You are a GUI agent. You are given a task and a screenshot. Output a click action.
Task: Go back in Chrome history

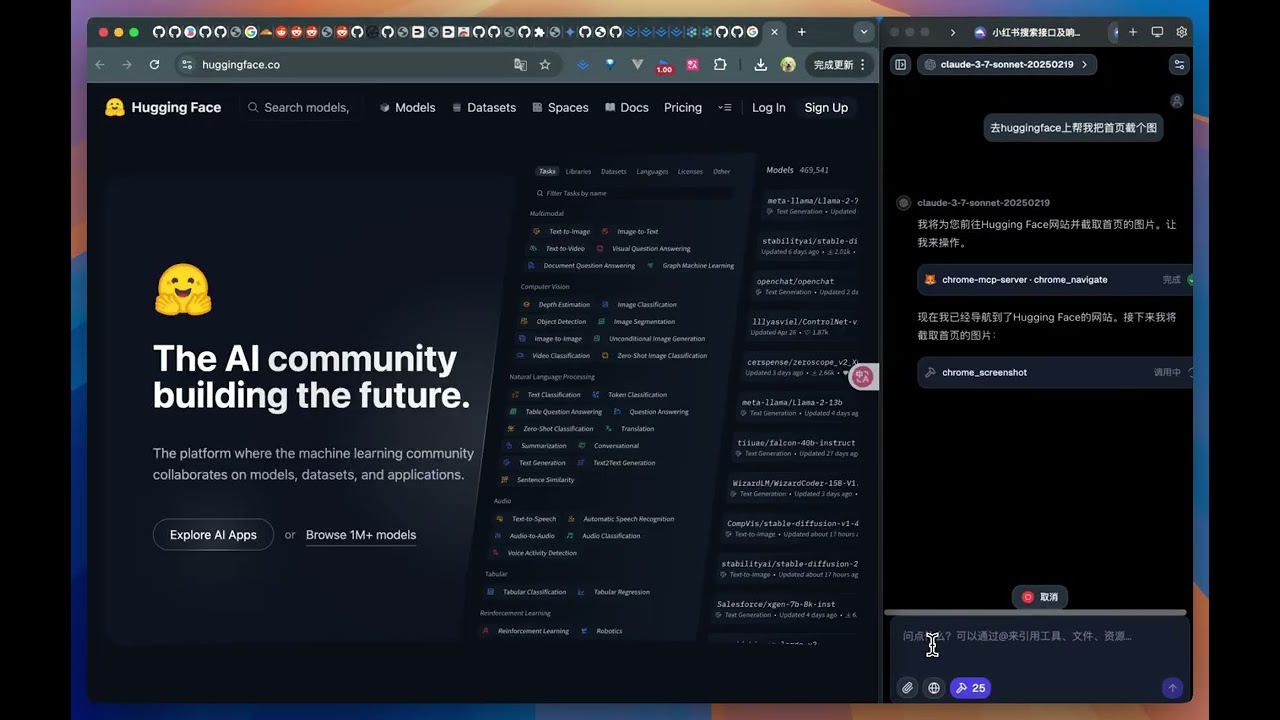[100, 64]
